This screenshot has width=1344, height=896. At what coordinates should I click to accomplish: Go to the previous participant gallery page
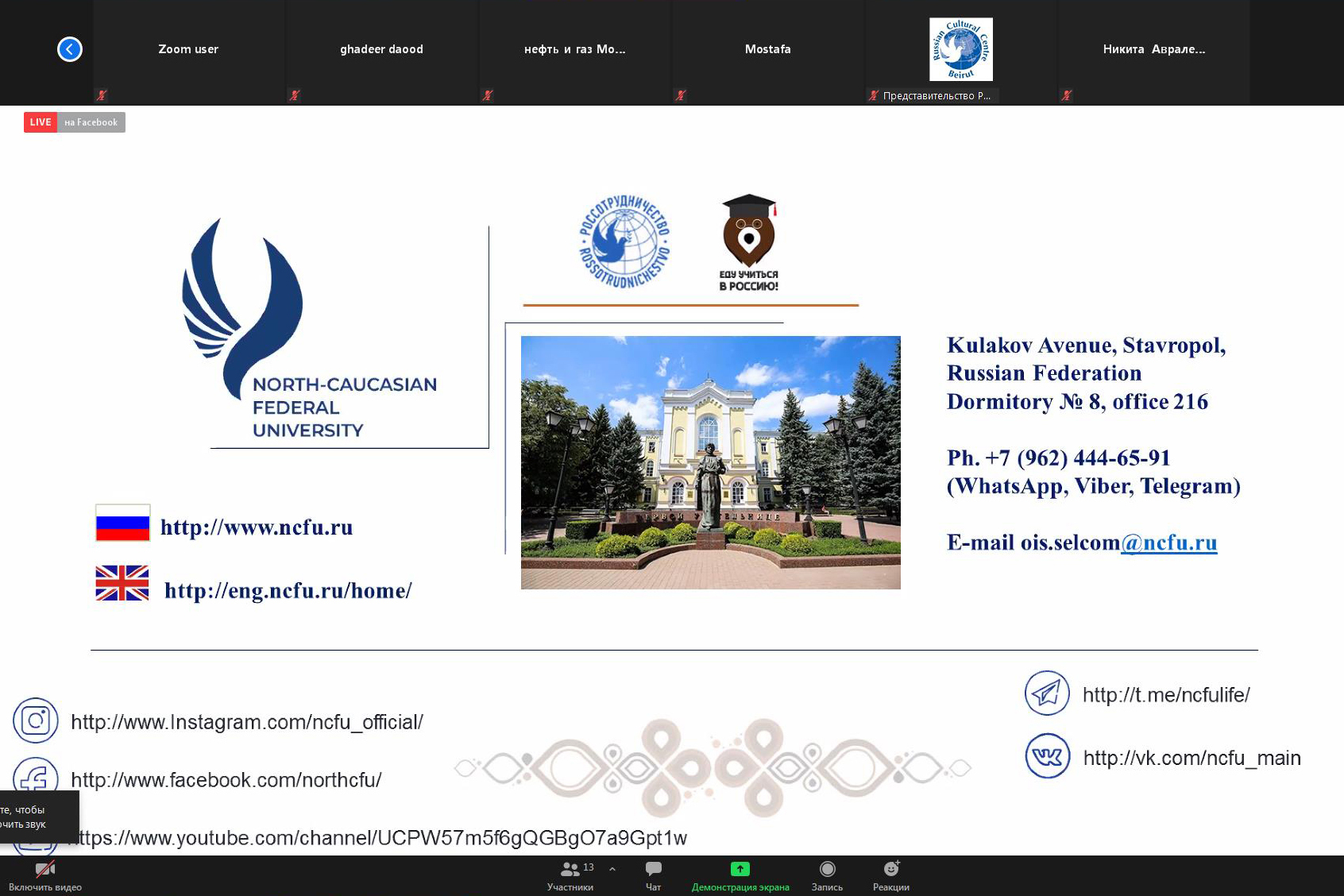pos(70,49)
